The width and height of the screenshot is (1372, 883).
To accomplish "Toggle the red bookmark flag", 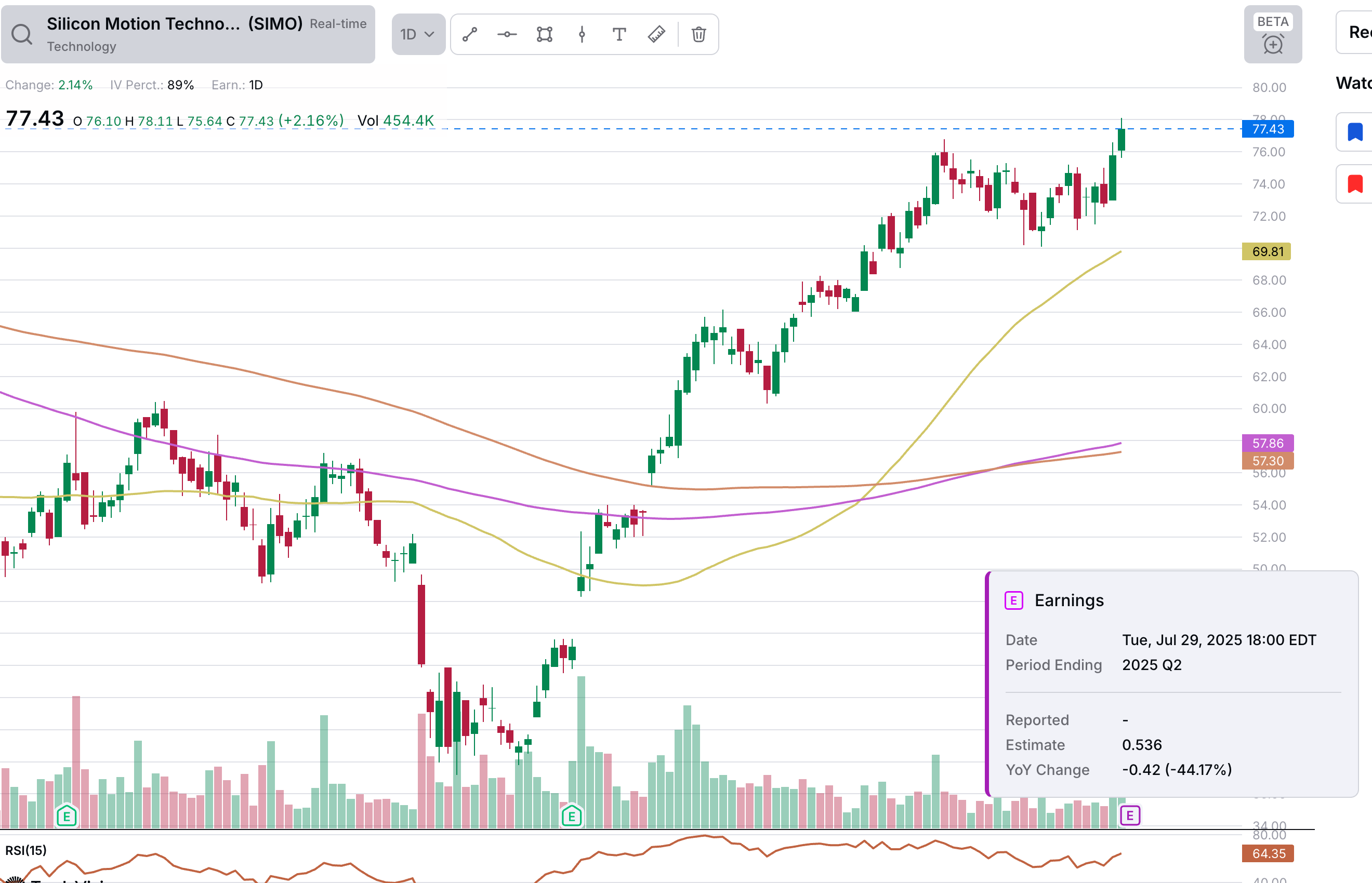I will coord(1355,184).
